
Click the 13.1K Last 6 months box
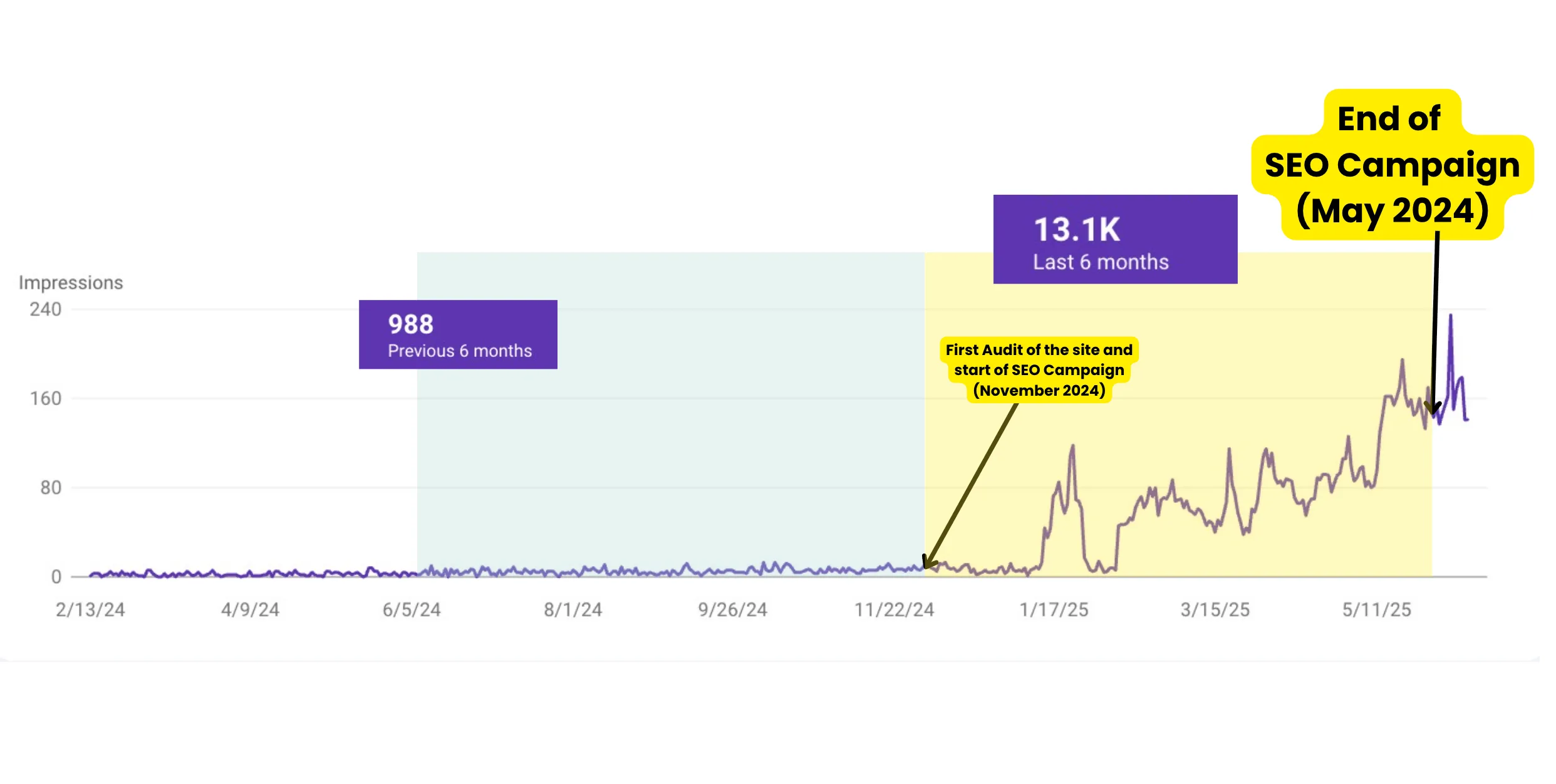[x=1115, y=239]
